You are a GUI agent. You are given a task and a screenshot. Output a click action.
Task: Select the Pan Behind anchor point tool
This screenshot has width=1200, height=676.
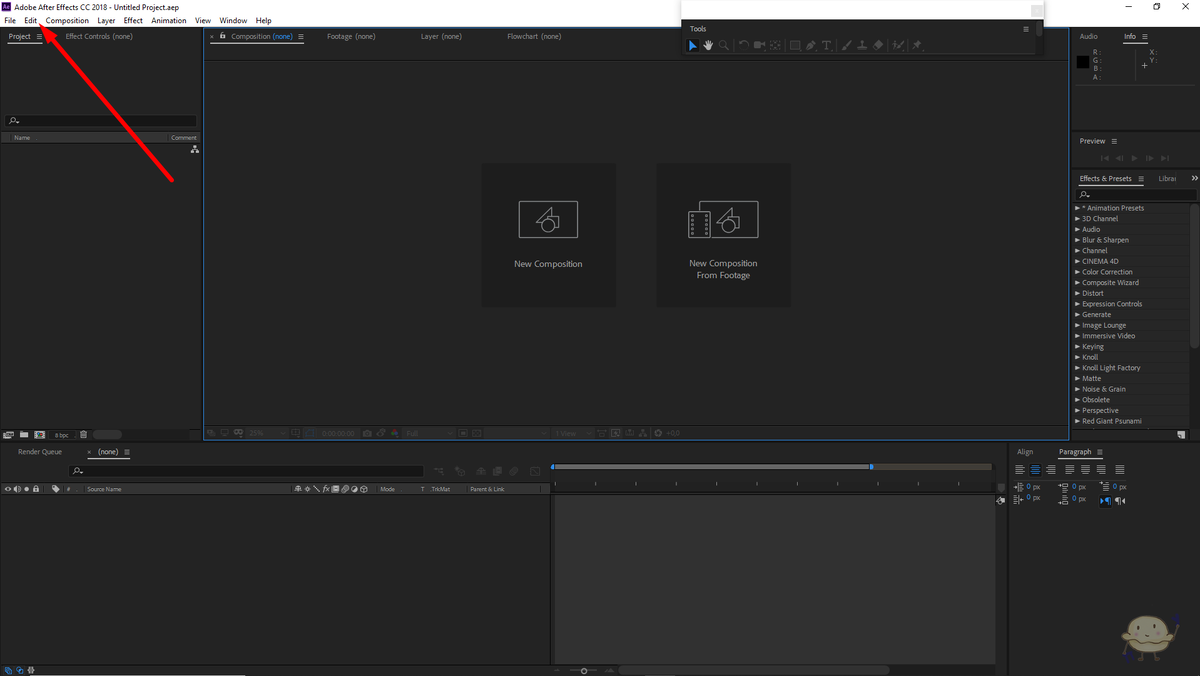tap(775, 45)
